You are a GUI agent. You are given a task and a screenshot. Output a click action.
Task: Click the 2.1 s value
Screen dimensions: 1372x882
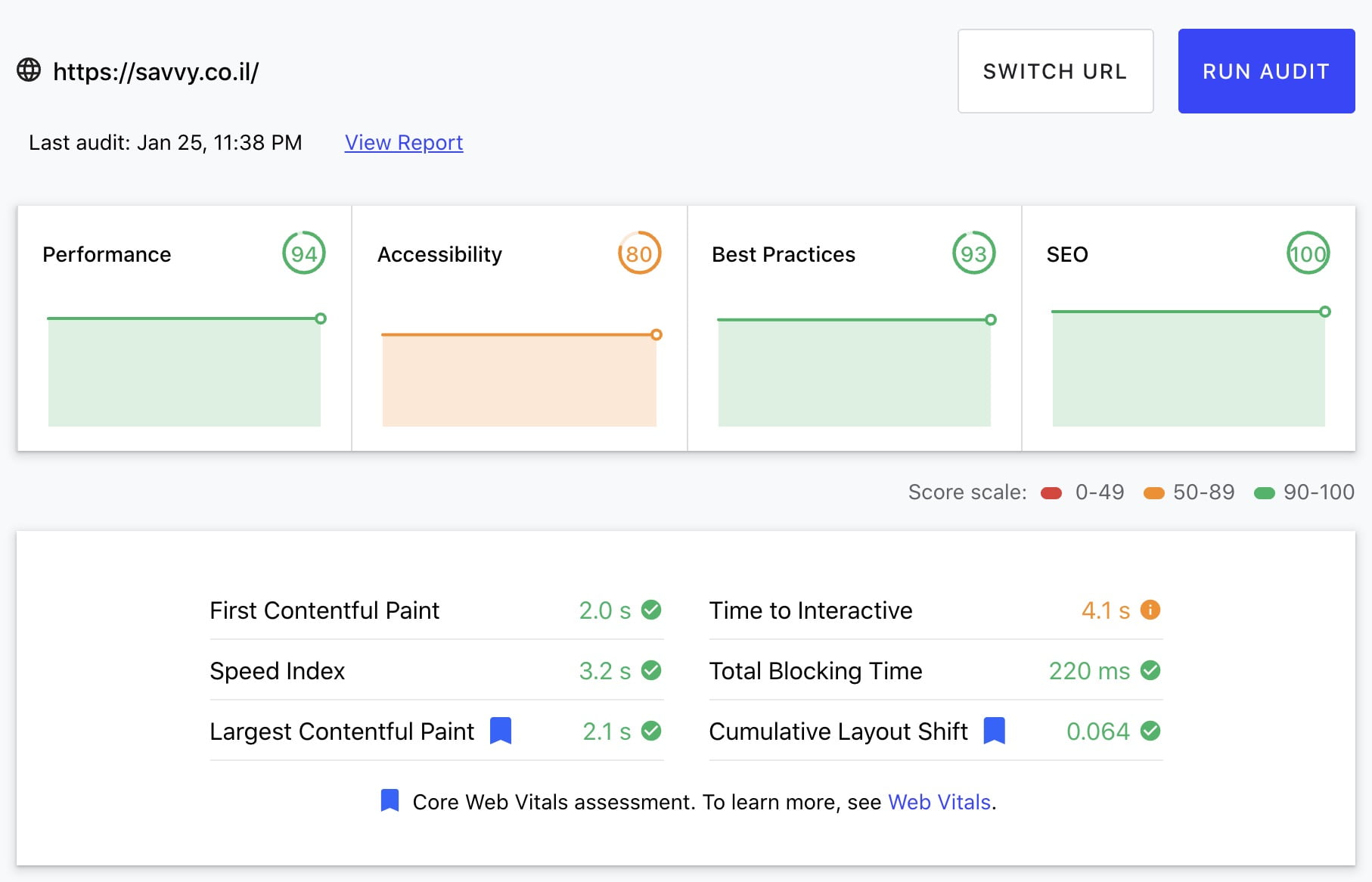coord(607,731)
